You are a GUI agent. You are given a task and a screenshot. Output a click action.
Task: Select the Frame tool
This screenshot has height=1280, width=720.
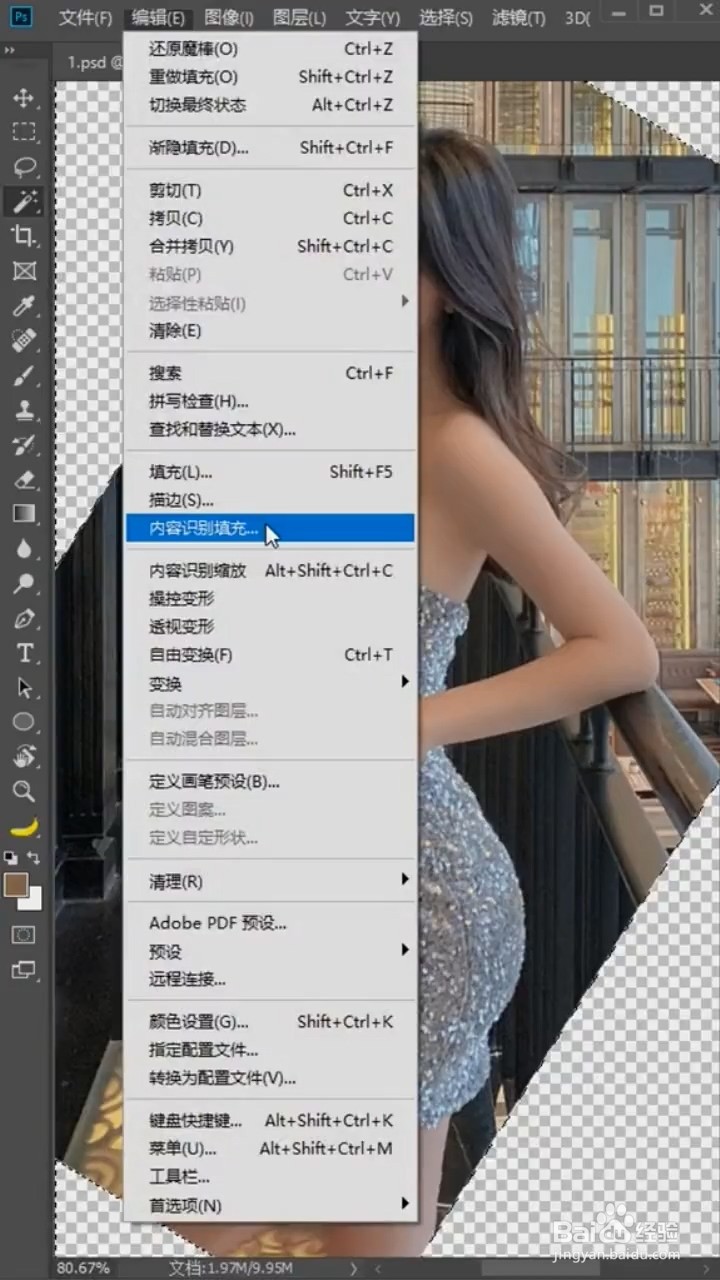(23, 271)
